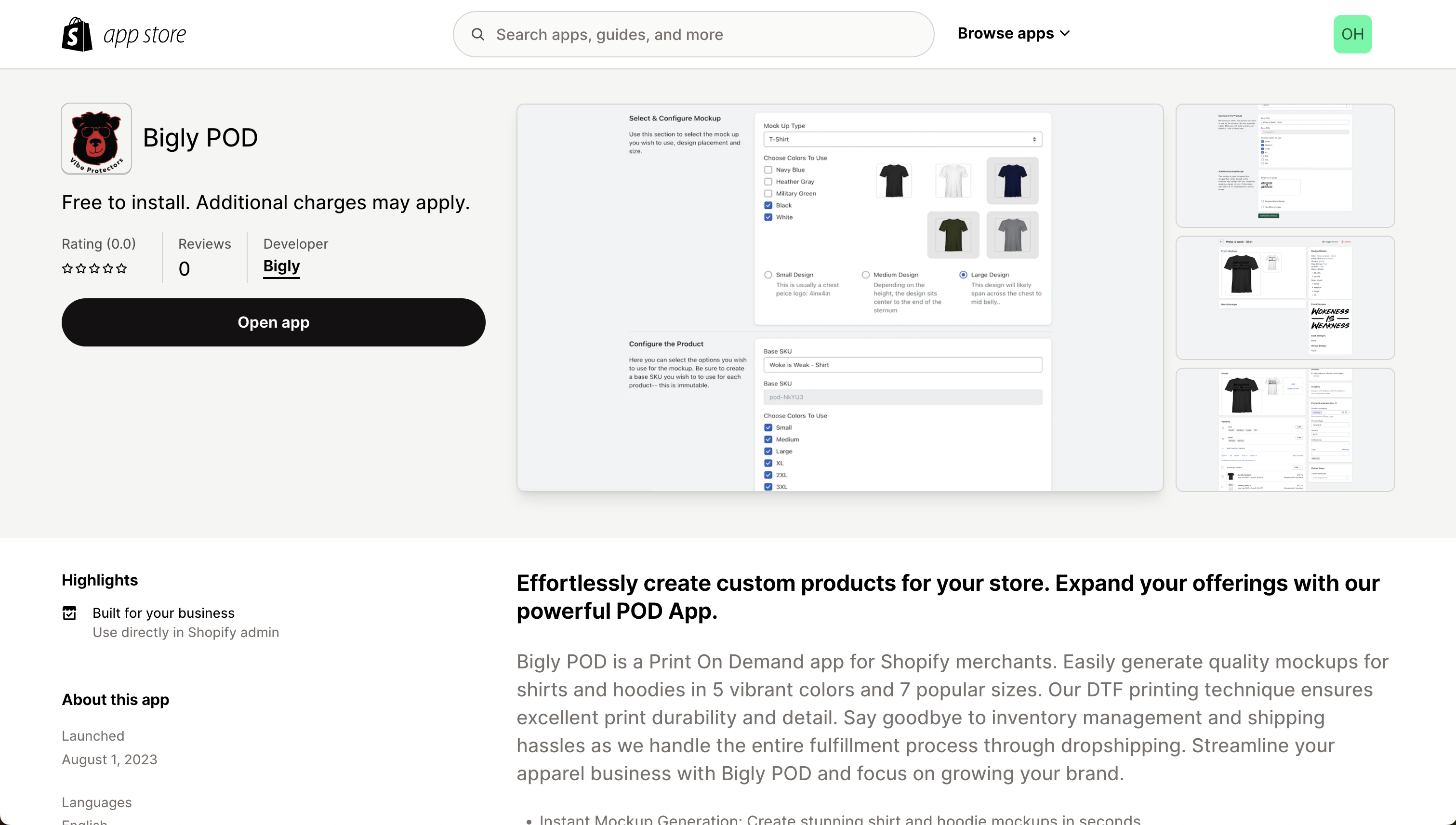Click the fifth rating star icon
1456x825 pixels.
click(x=121, y=268)
